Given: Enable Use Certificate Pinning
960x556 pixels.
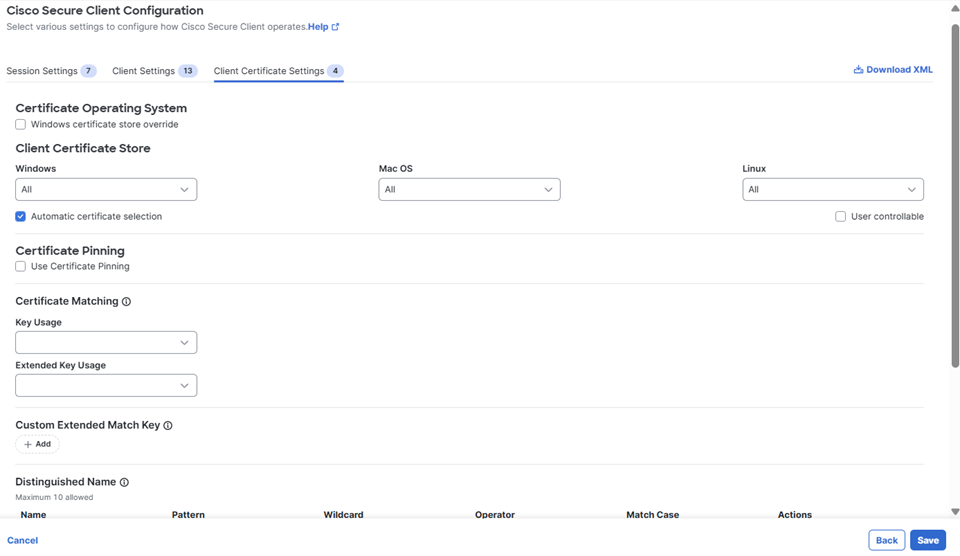Looking at the screenshot, I should [21, 266].
